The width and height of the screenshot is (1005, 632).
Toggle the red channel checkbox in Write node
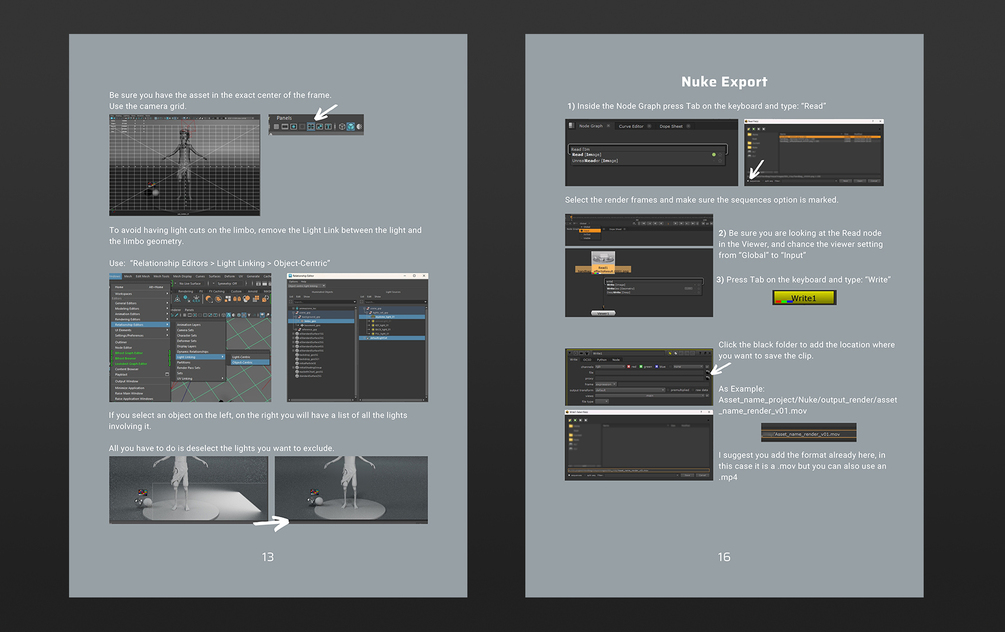(x=629, y=367)
